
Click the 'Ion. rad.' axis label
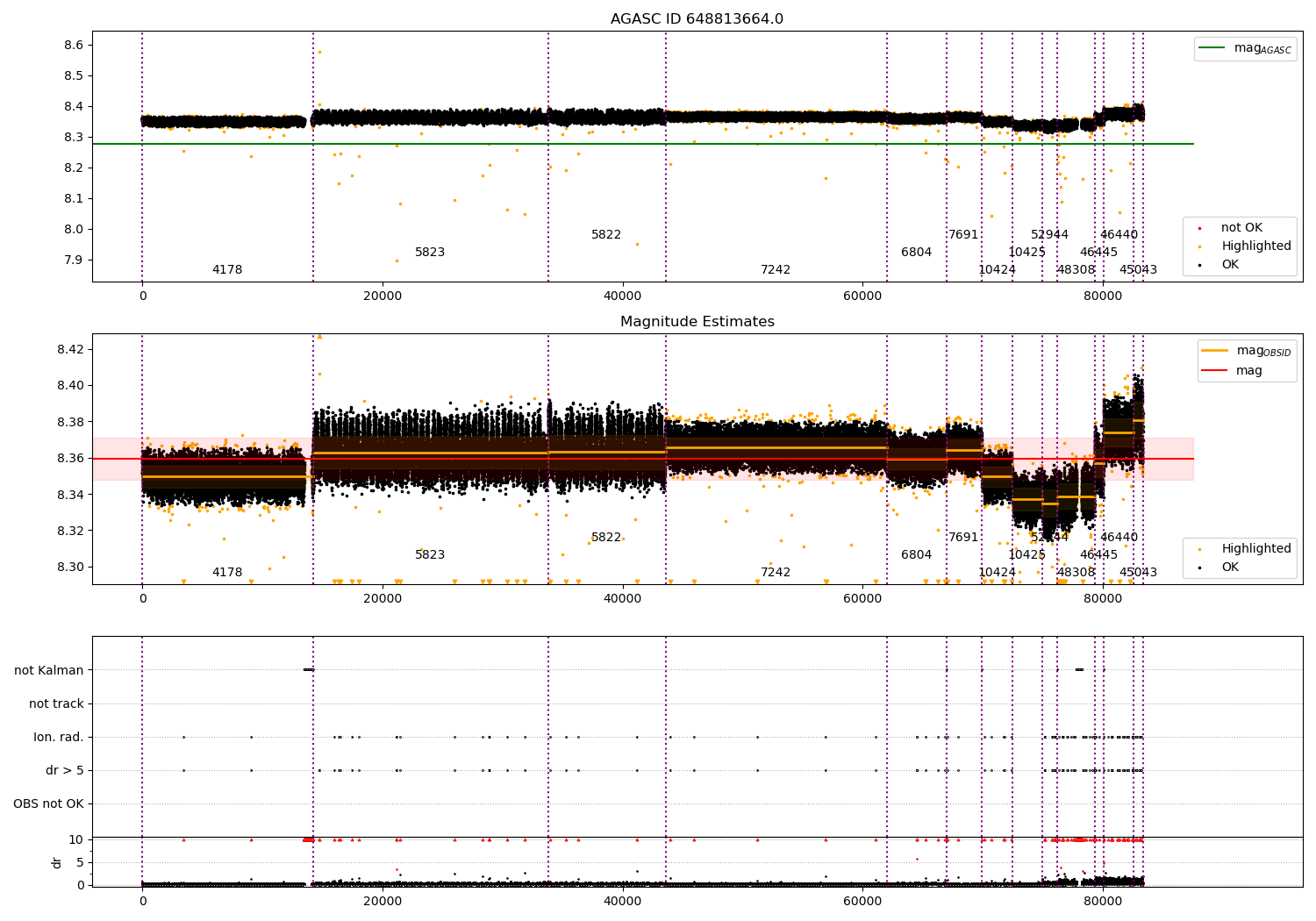tap(59, 737)
